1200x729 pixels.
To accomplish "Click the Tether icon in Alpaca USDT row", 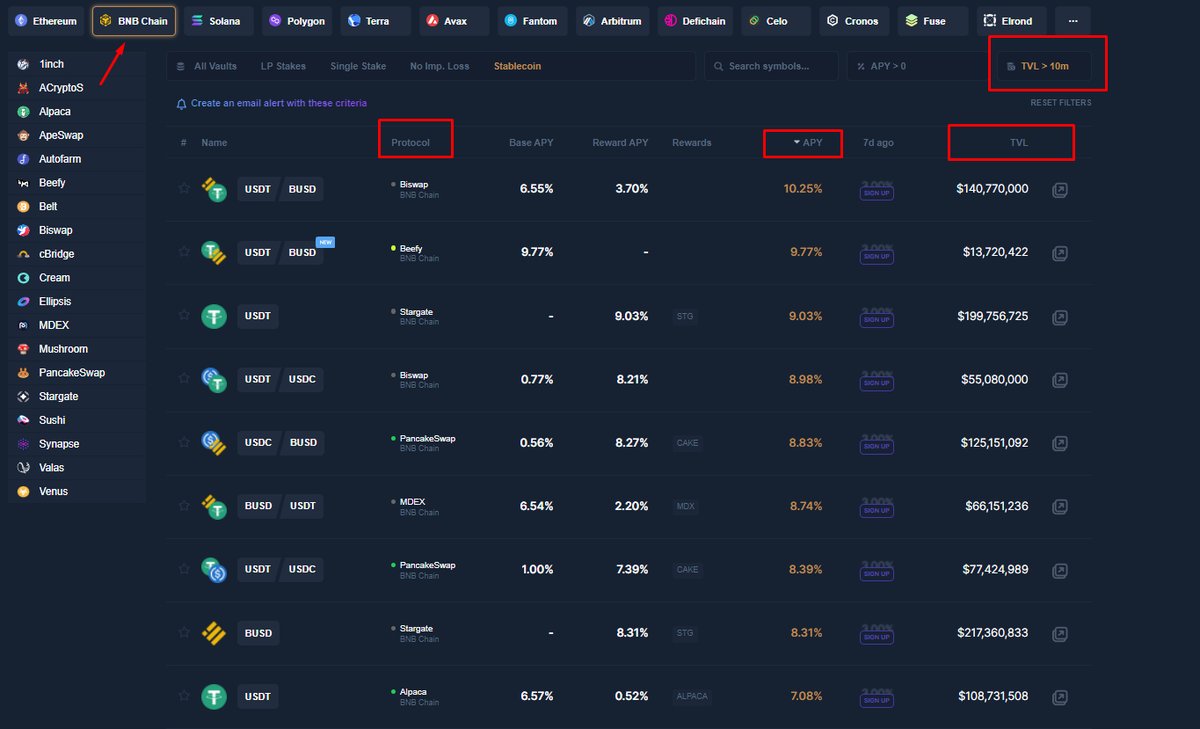I will (214, 697).
